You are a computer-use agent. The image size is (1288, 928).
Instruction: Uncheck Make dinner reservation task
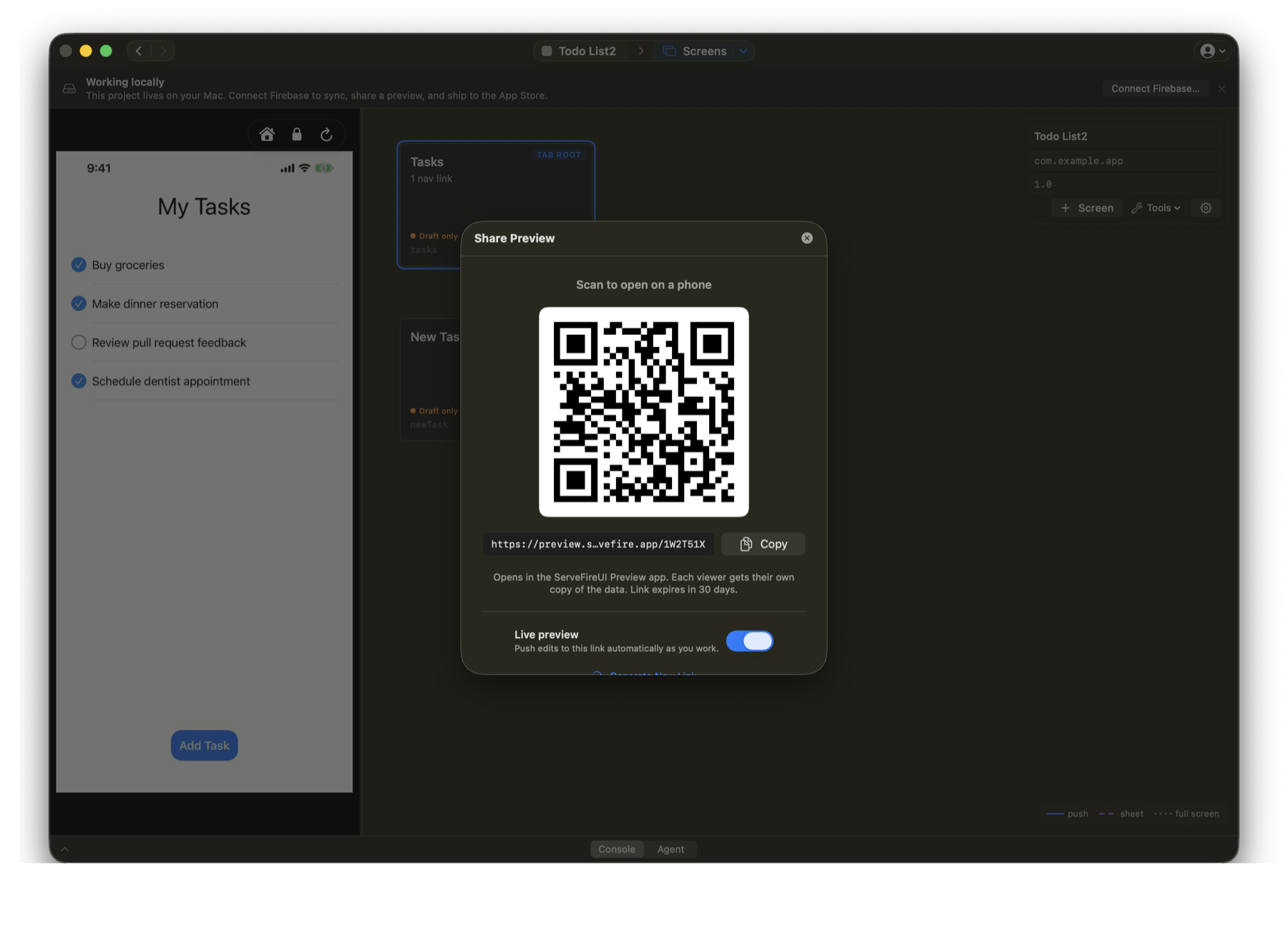click(79, 303)
